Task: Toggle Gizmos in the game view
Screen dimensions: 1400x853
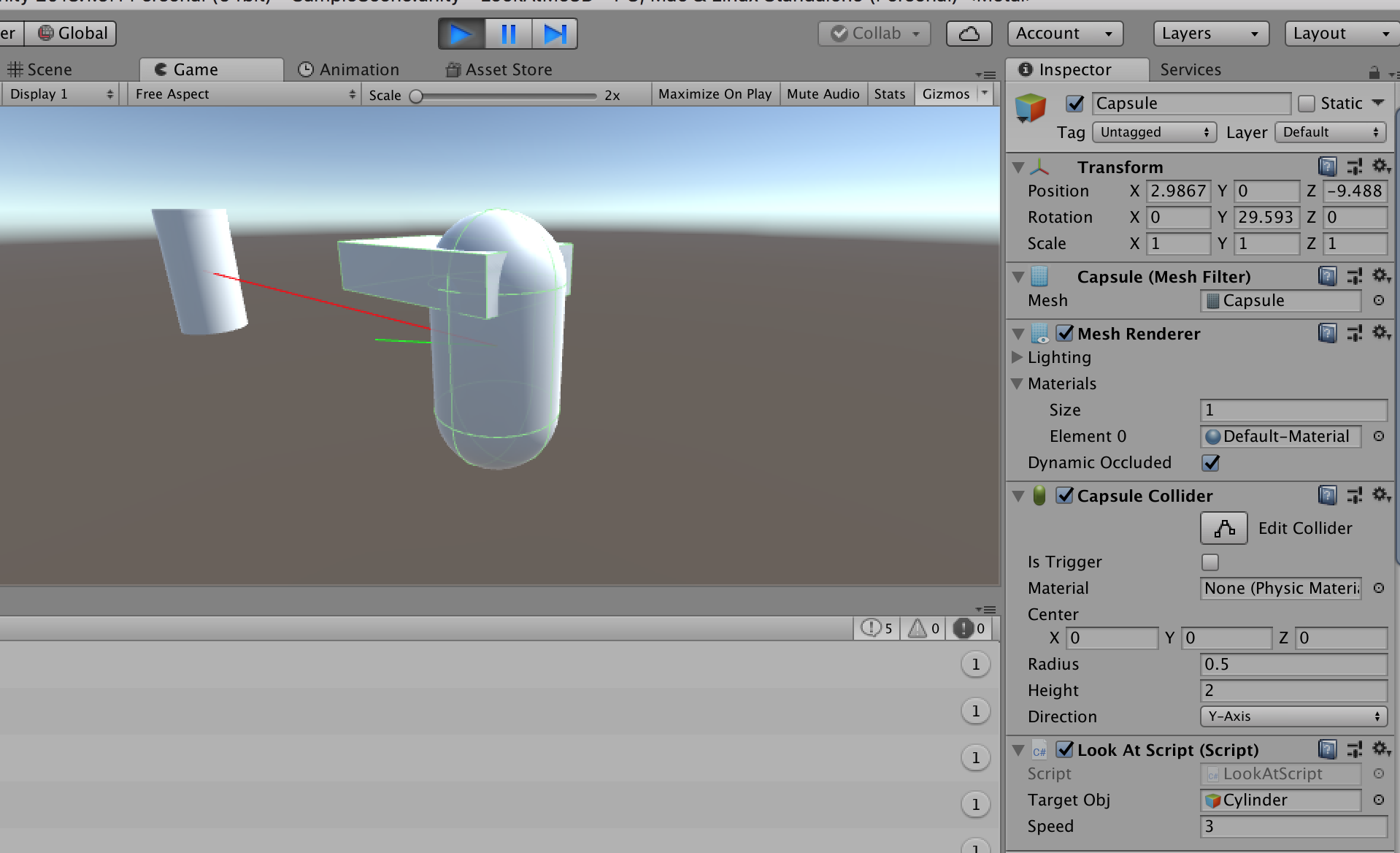Action: 945,94
